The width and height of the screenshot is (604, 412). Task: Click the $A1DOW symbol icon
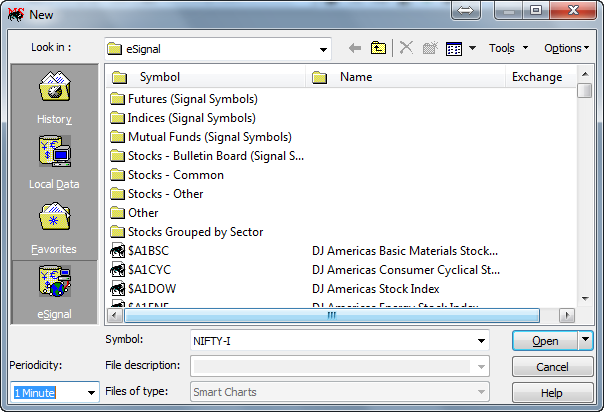[117, 289]
